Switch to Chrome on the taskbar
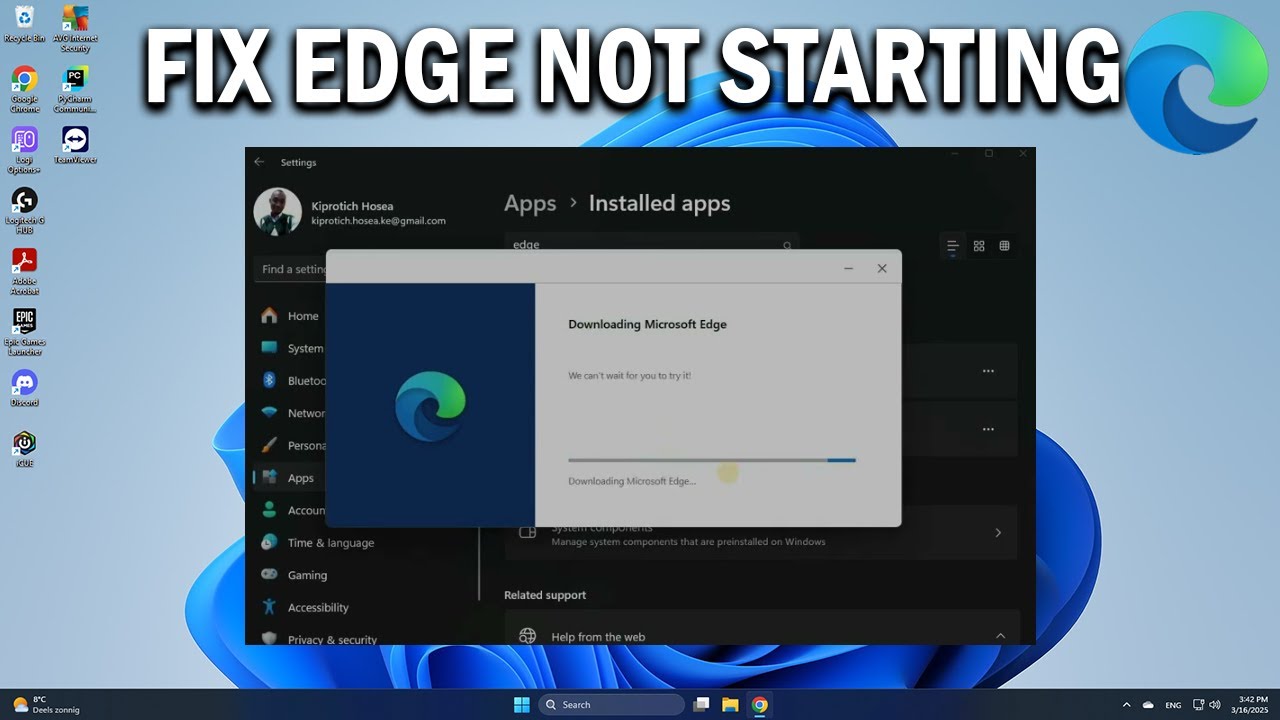This screenshot has width=1280, height=720. pyautogui.click(x=759, y=704)
